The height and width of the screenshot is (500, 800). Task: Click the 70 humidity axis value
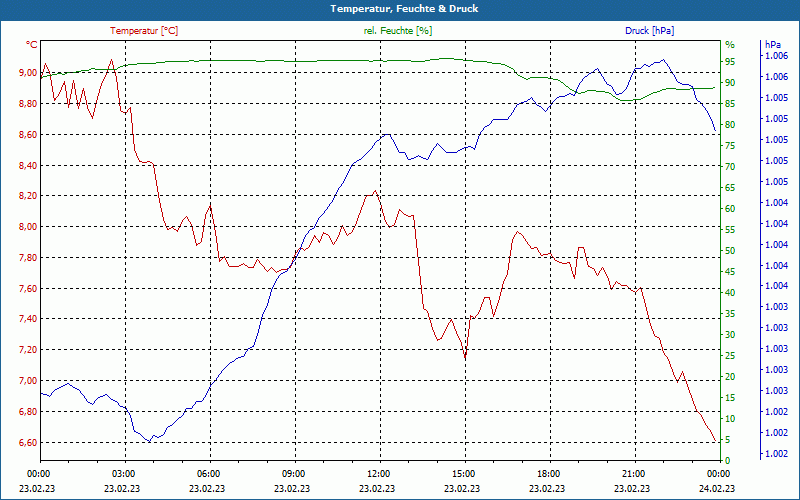[730, 166]
